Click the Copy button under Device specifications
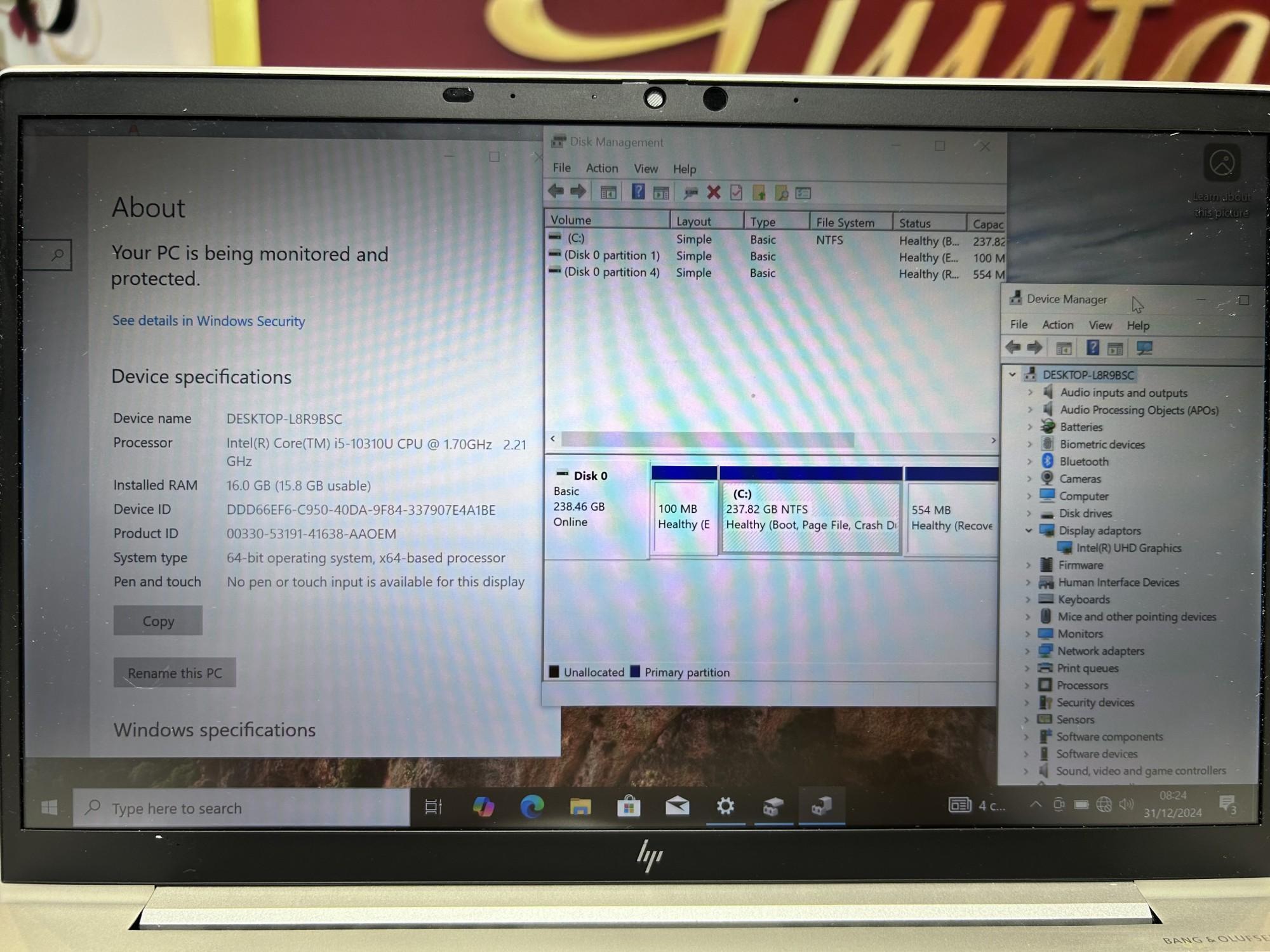Screen dimensions: 1270x952 point(158,621)
